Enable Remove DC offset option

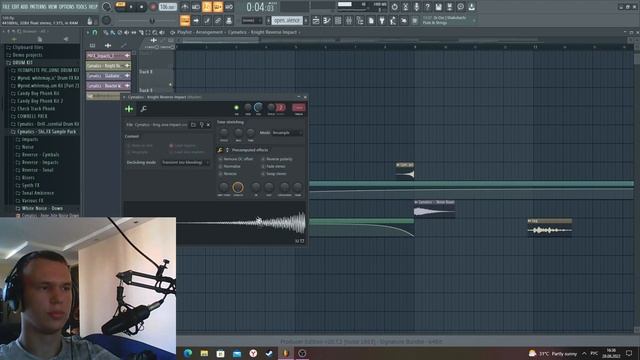[236, 159]
